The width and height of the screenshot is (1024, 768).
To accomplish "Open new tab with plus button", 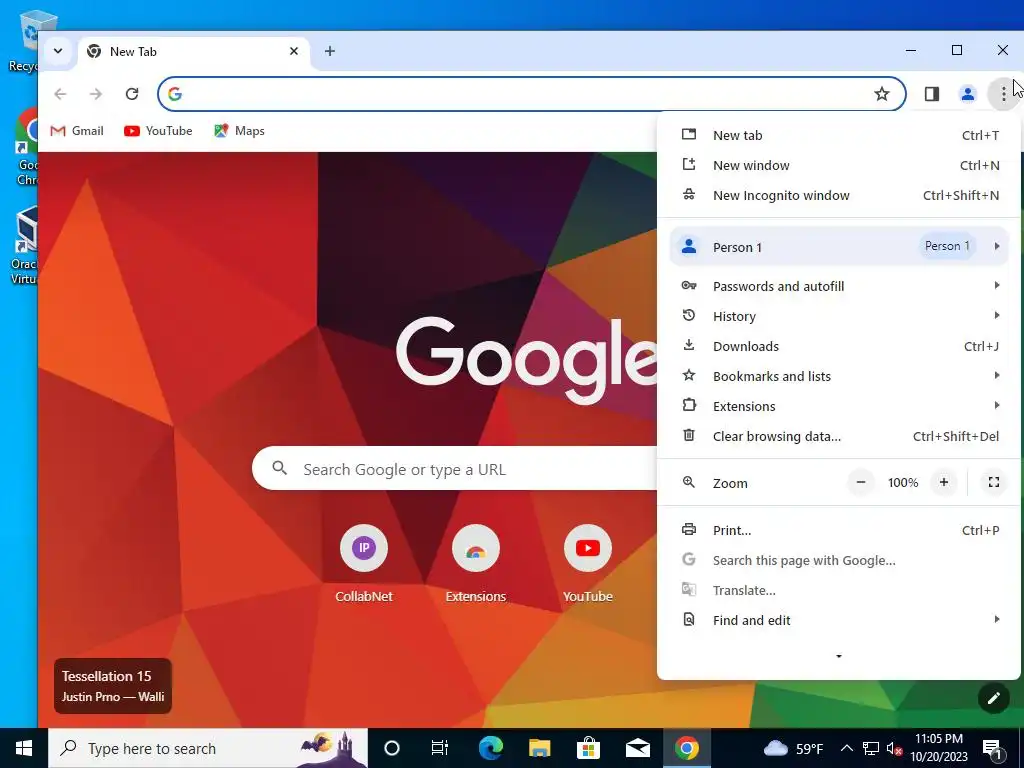I will [x=330, y=51].
